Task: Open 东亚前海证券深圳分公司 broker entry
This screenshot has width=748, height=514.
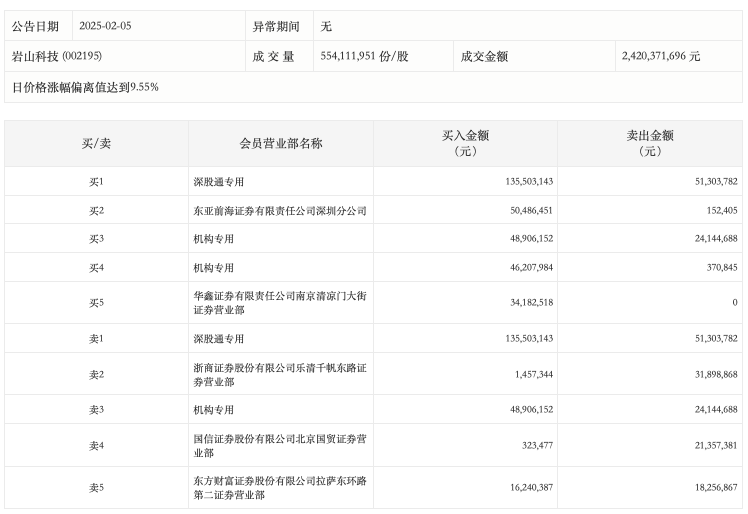Action: [x=279, y=211]
